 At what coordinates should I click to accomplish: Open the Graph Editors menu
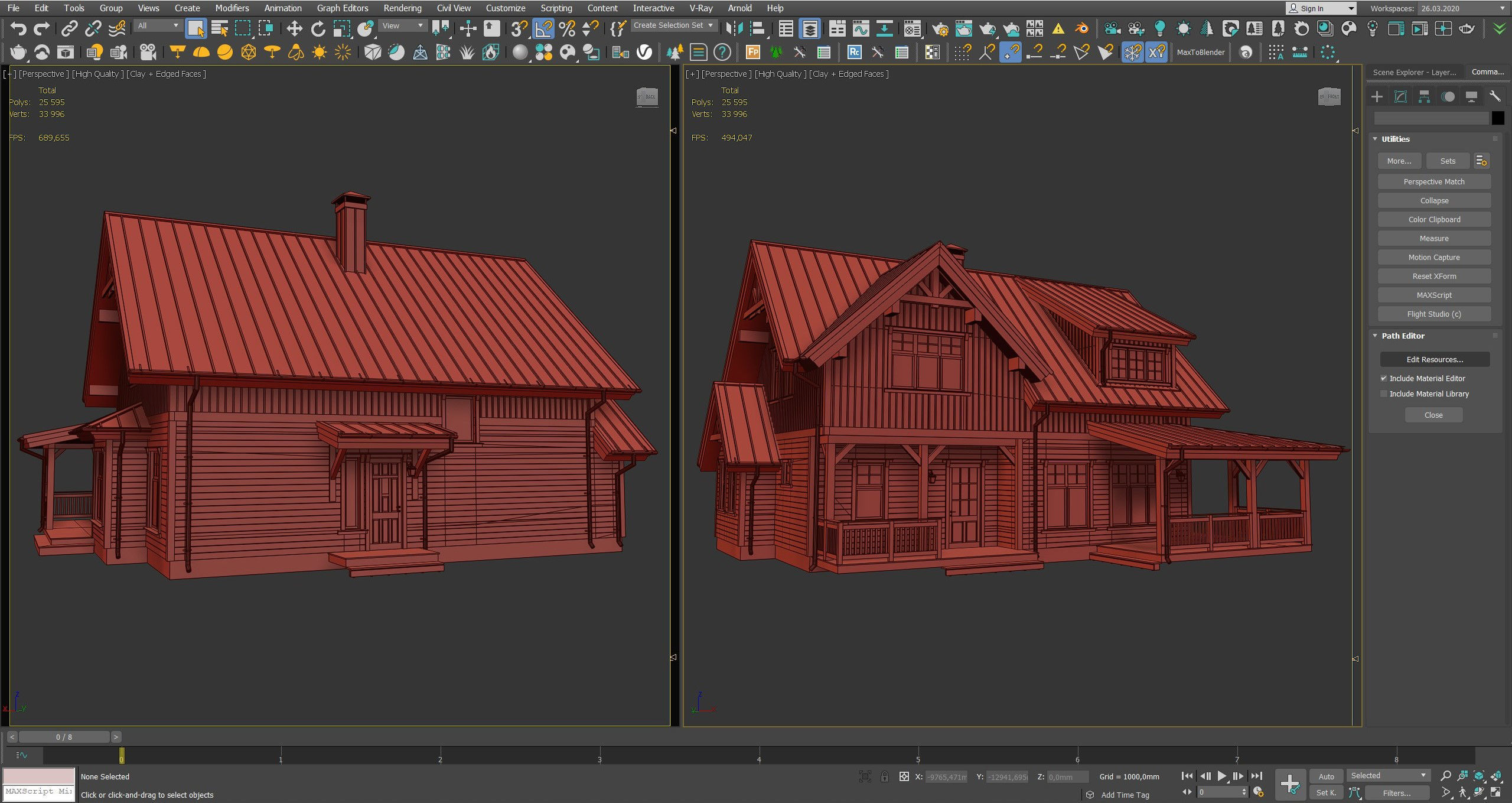click(x=343, y=8)
